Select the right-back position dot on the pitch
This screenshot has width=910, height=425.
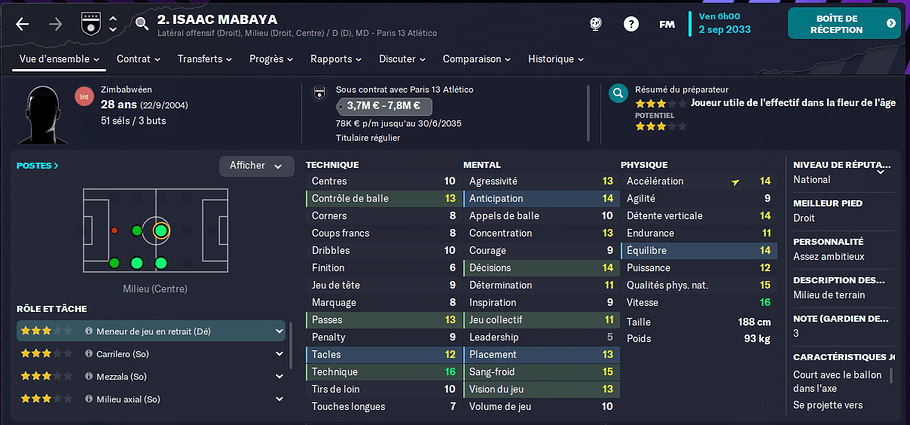pos(114,263)
